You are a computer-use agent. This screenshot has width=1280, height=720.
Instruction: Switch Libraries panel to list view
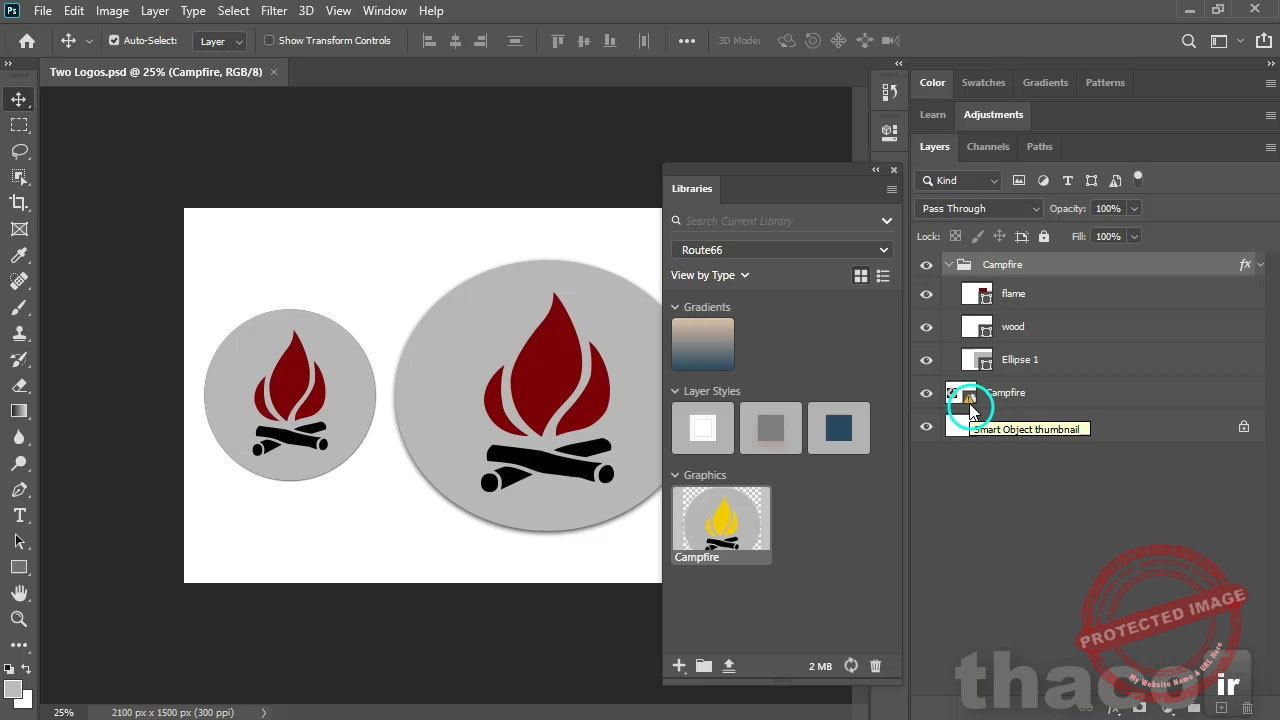click(883, 275)
